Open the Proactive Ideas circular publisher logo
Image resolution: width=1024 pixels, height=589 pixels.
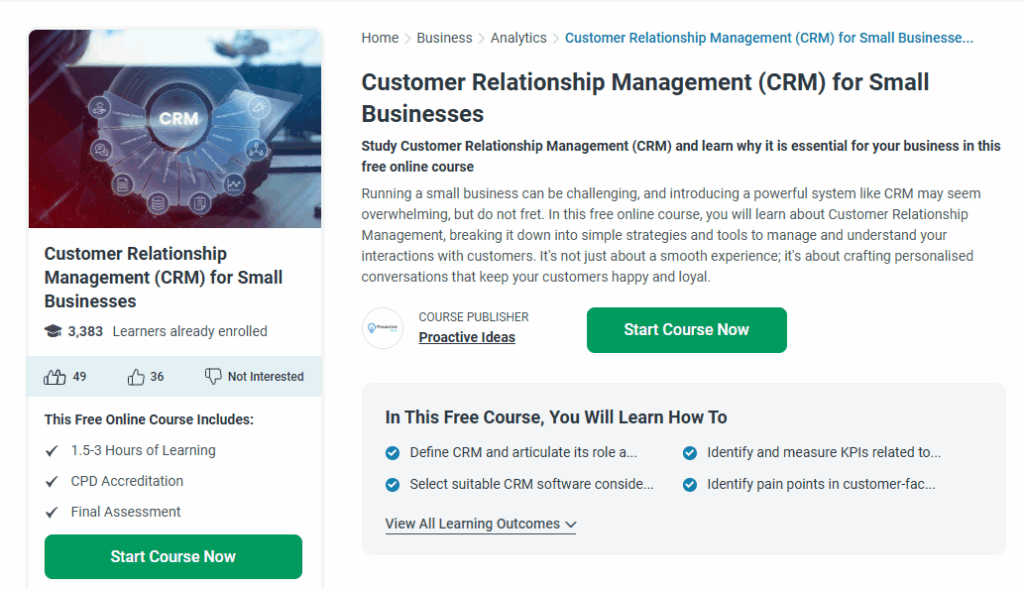pos(382,330)
